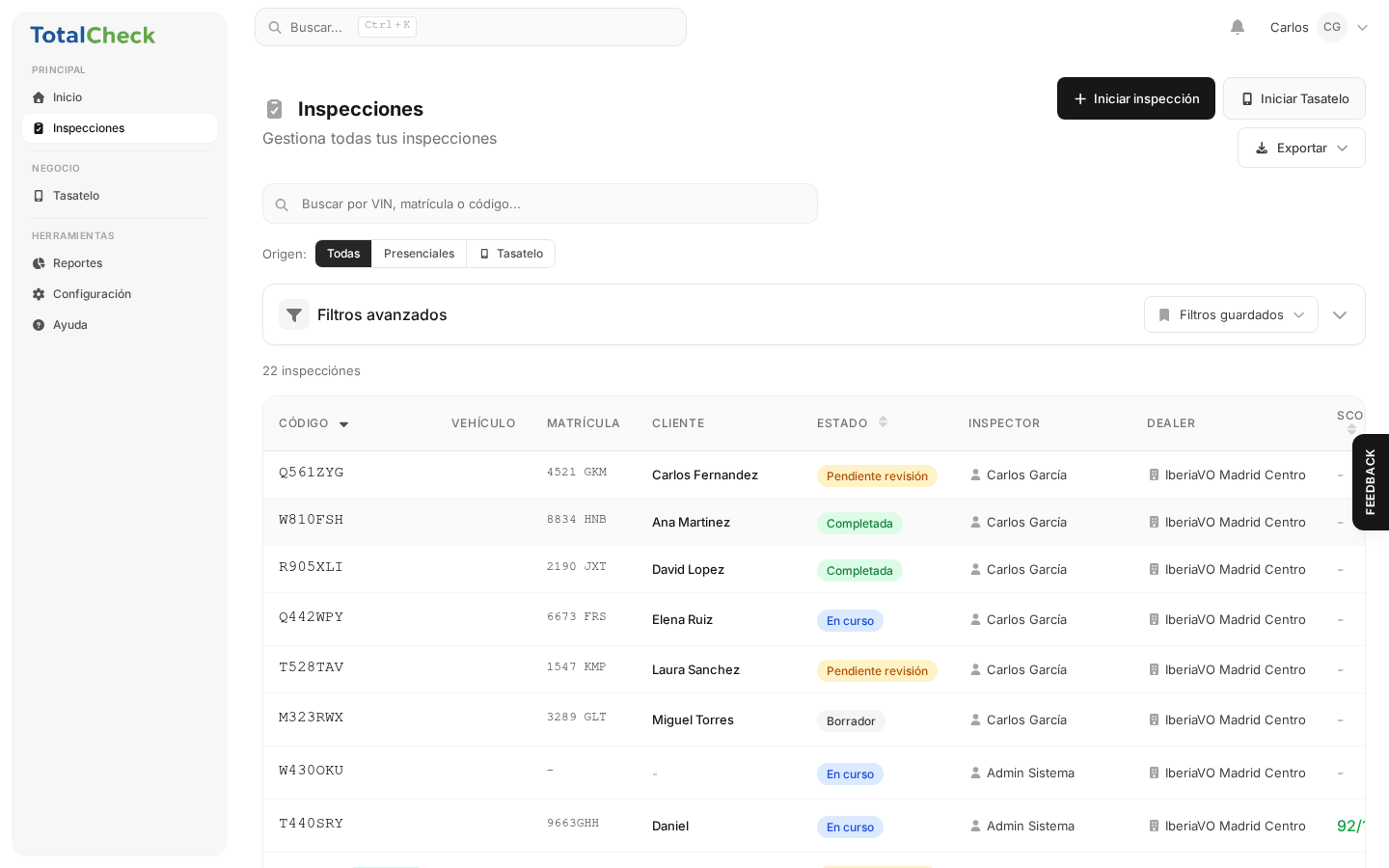Open the Filtros guardados dropdown

[x=1231, y=314]
